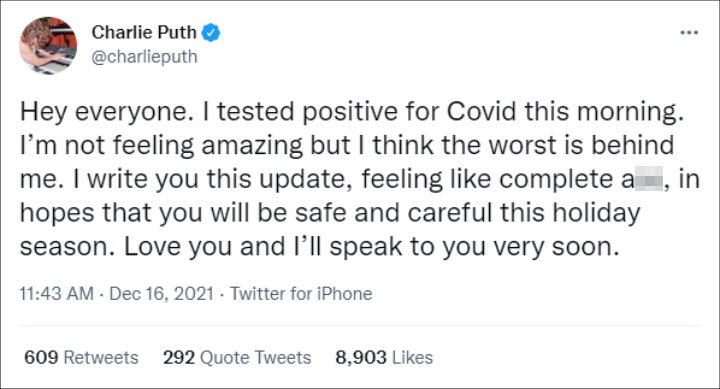Image resolution: width=720 pixels, height=389 pixels.
Task: Click the word "Covid" in the tweet
Action: point(481,111)
